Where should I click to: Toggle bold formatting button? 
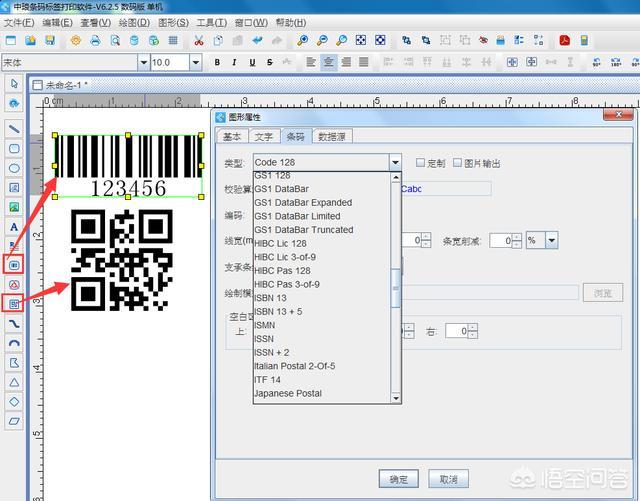217,62
